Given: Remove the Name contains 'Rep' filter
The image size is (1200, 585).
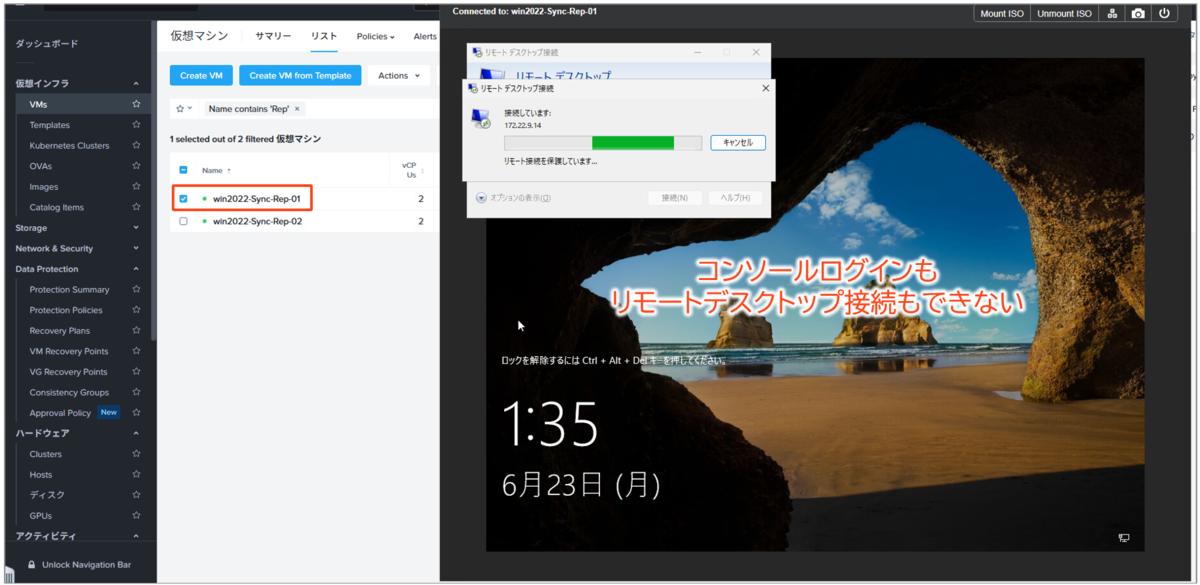Looking at the screenshot, I should 297,108.
